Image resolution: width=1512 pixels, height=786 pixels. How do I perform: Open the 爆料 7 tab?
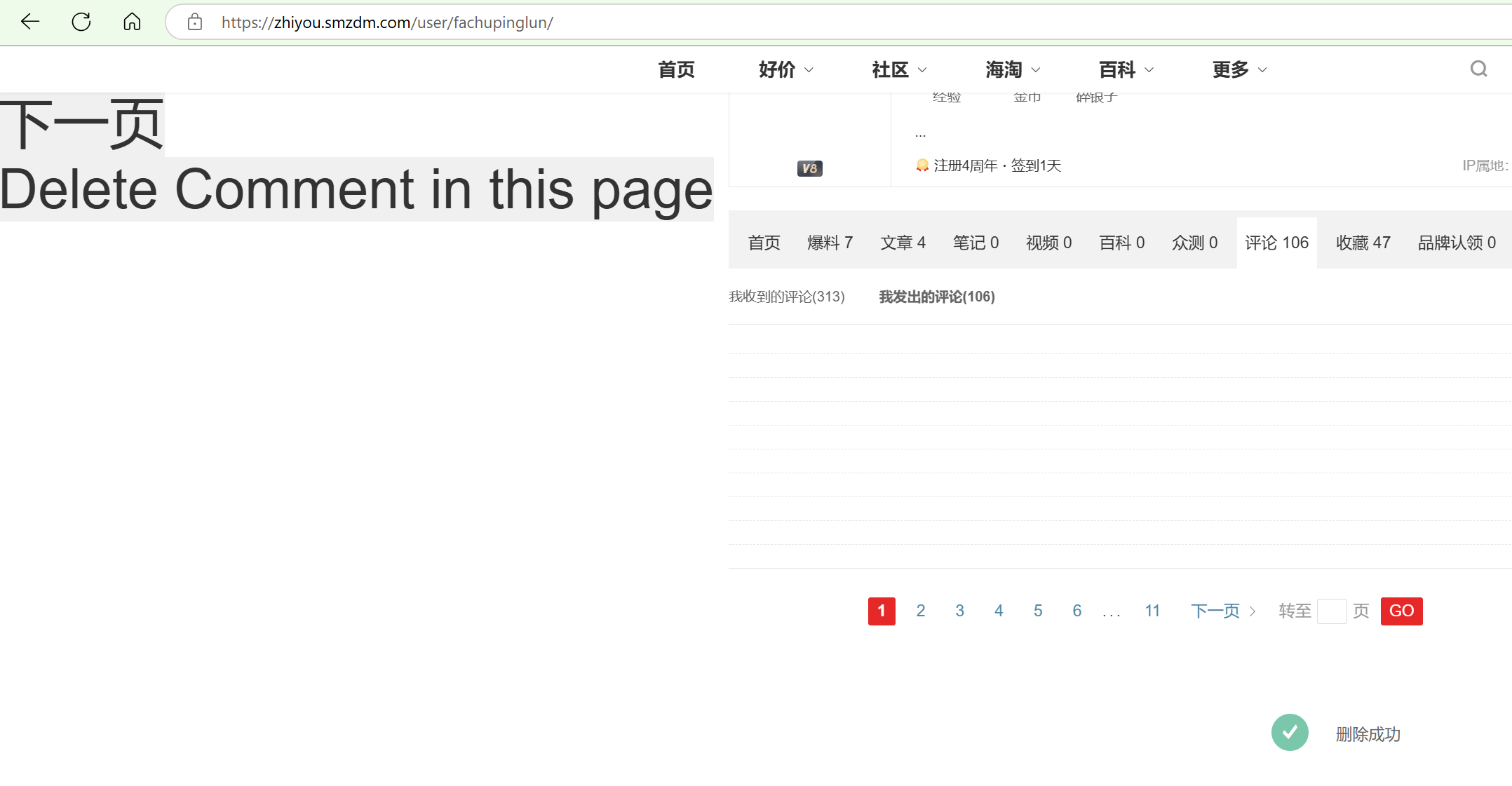point(830,243)
